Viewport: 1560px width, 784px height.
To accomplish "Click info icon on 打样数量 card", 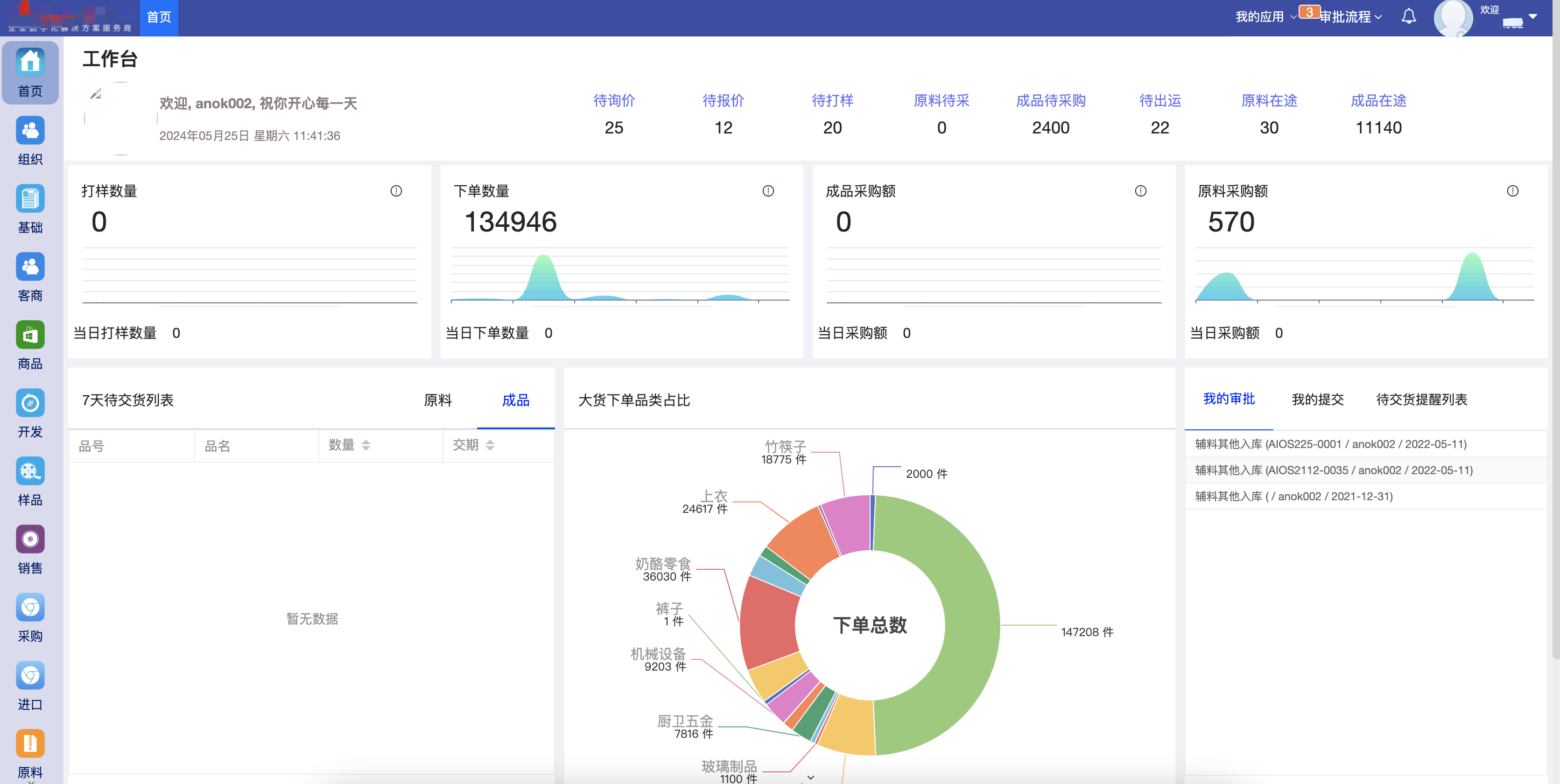I will point(396,191).
